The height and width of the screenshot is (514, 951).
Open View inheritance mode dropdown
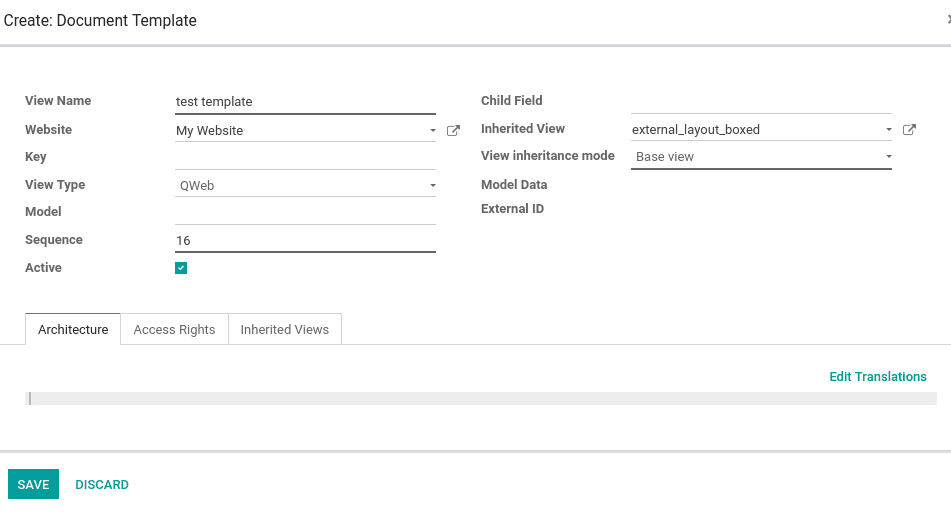(761, 157)
